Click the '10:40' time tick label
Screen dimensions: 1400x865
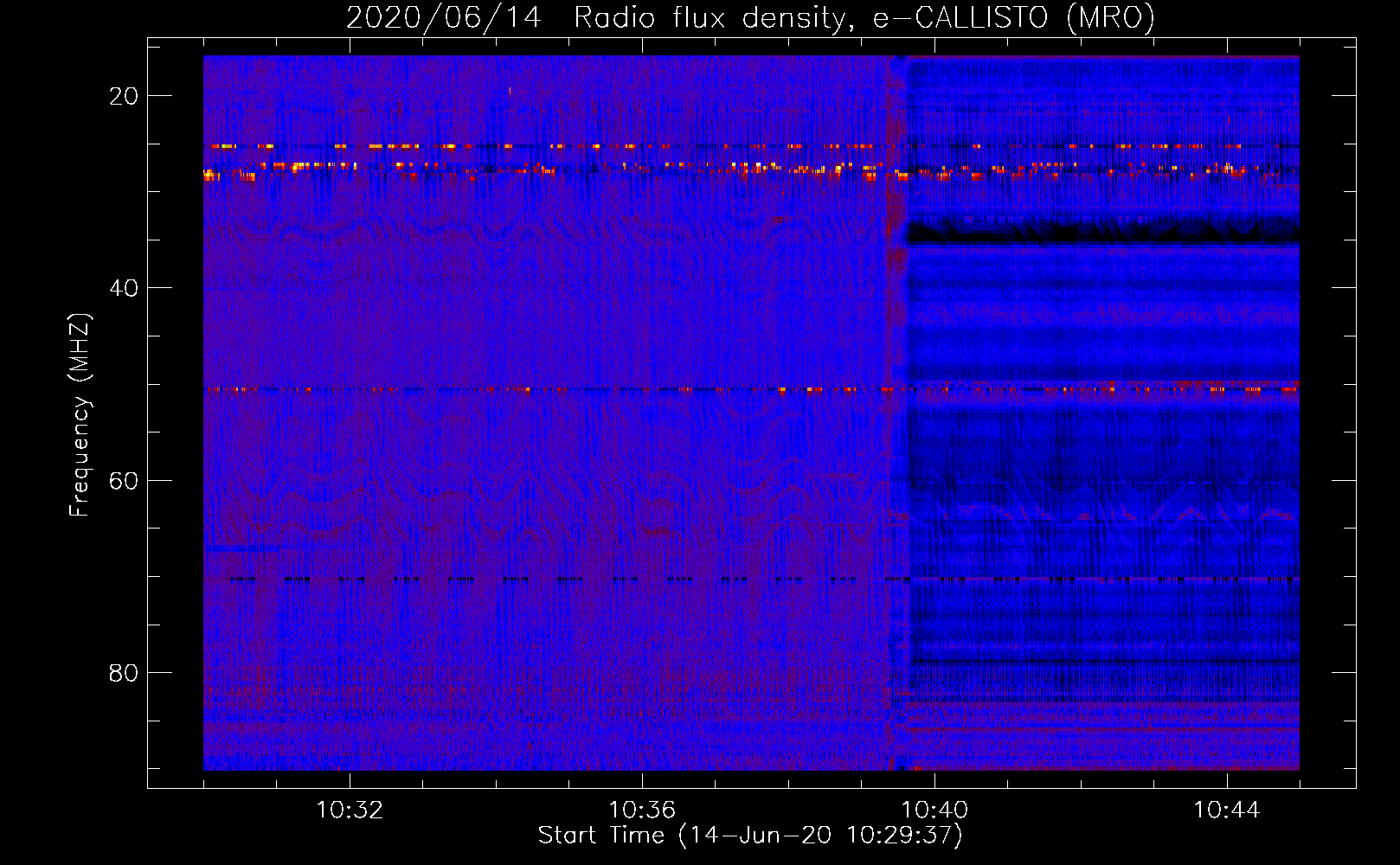pos(934,811)
